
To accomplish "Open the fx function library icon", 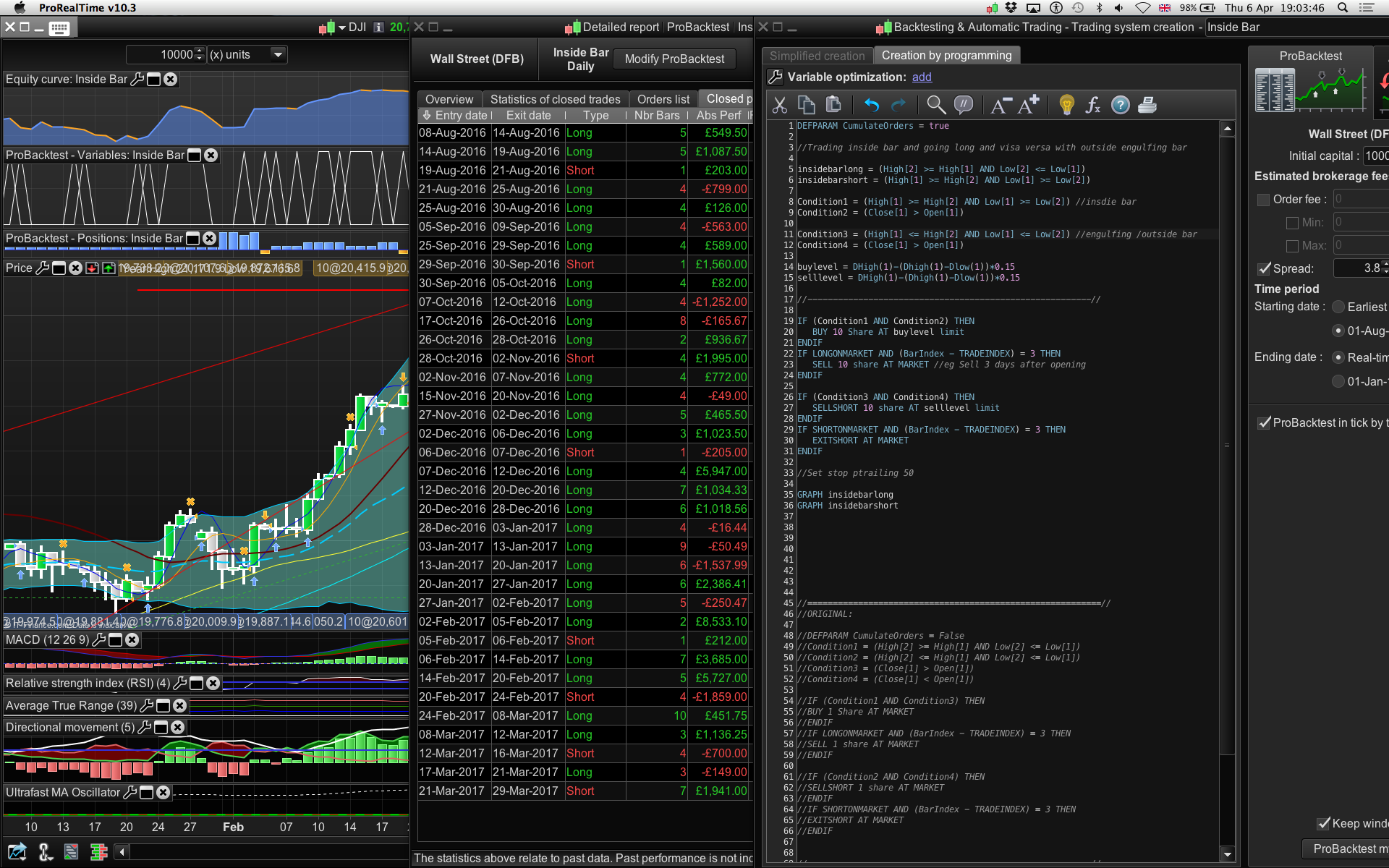I will pyautogui.click(x=1092, y=106).
